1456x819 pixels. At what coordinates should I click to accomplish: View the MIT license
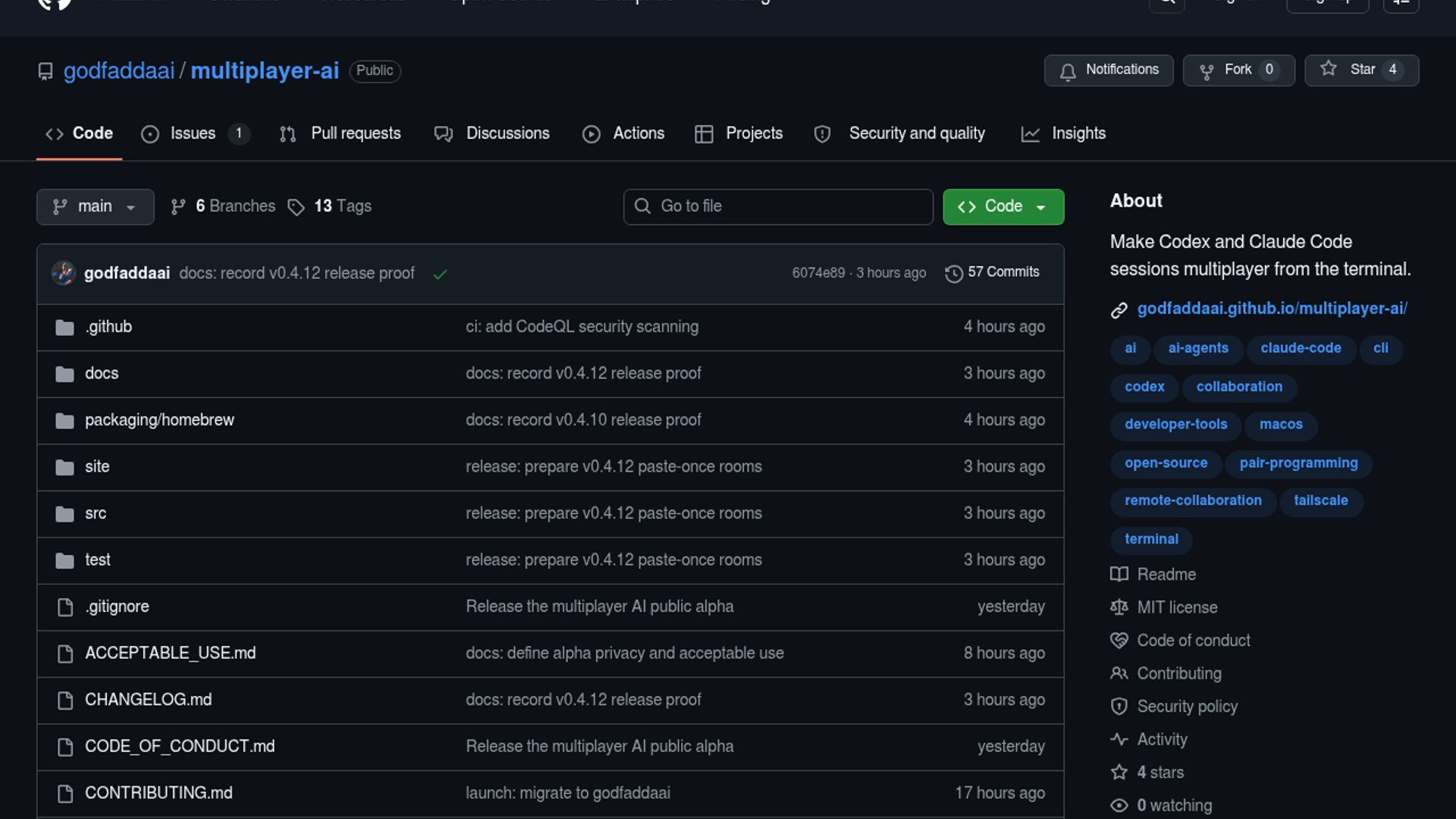tap(1164, 607)
